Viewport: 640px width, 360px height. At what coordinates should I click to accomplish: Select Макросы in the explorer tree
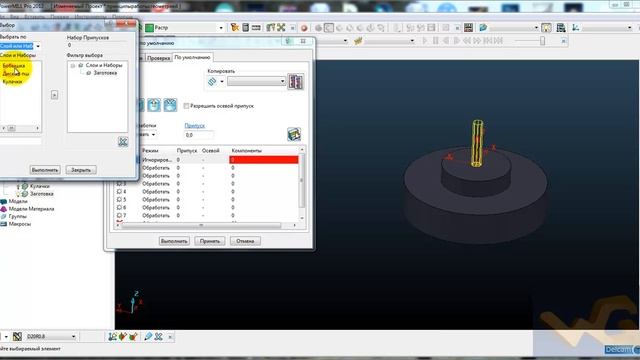click(20, 224)
